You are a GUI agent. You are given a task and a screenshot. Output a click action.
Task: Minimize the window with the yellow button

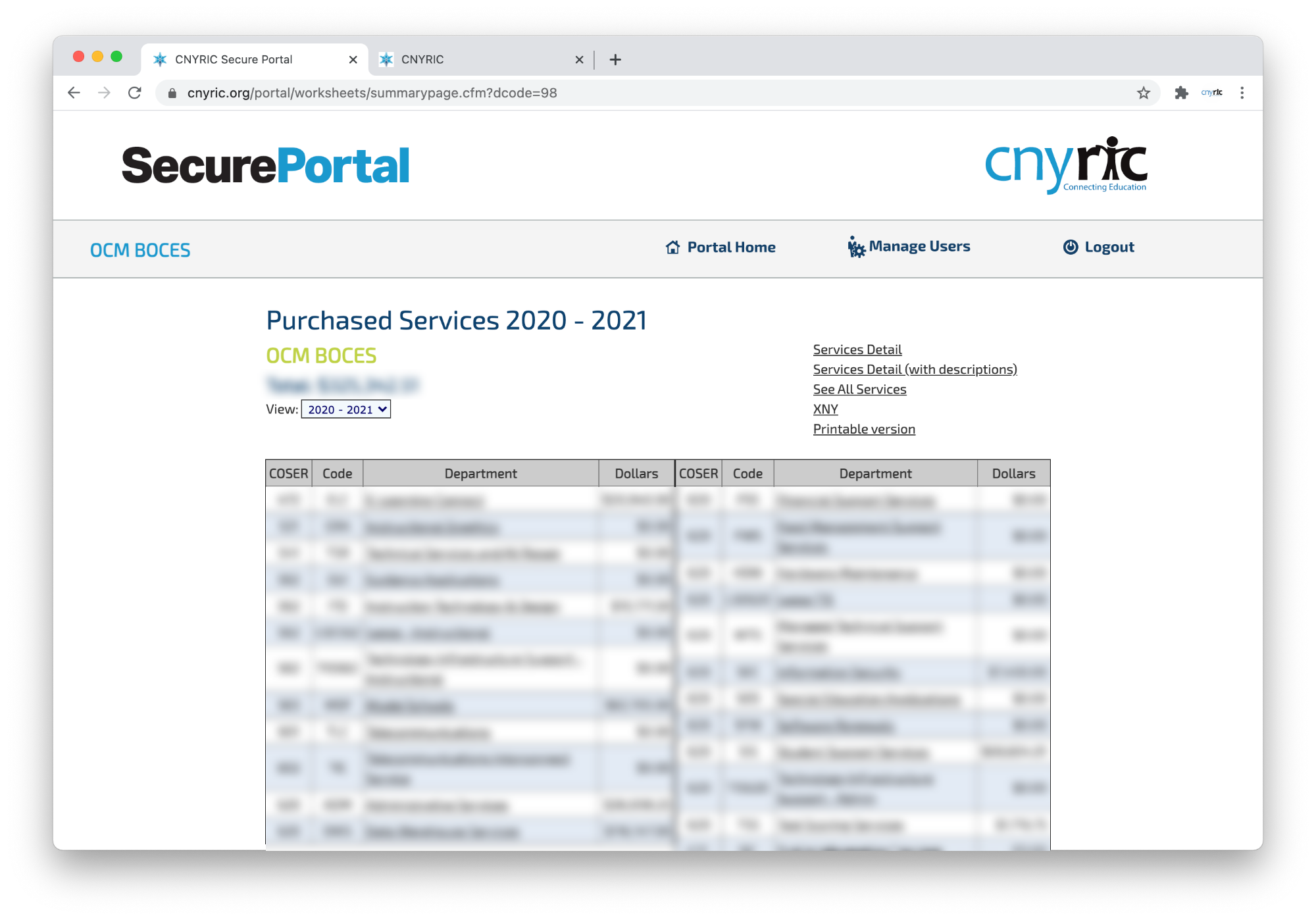point(97,57)
